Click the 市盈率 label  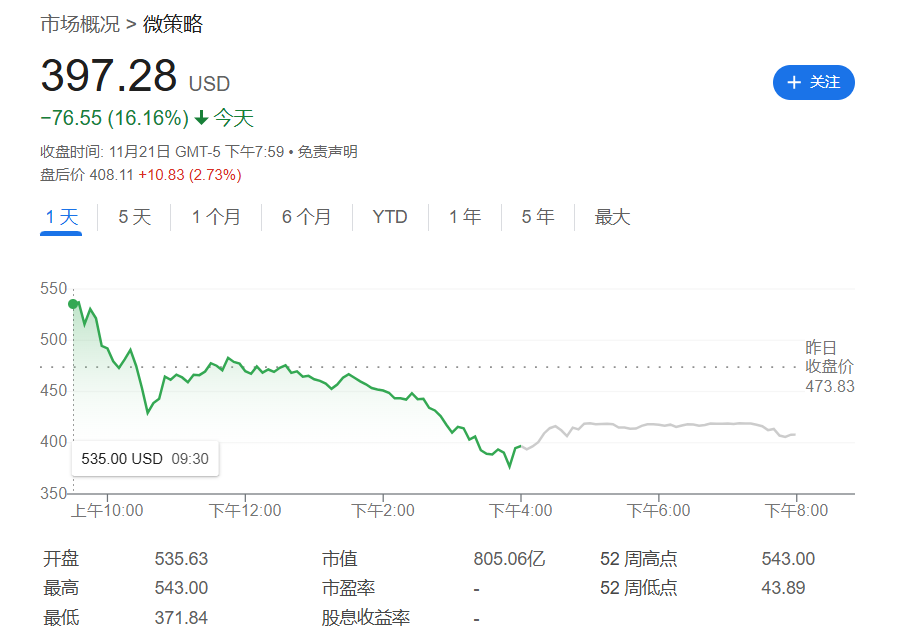[349, 588]
